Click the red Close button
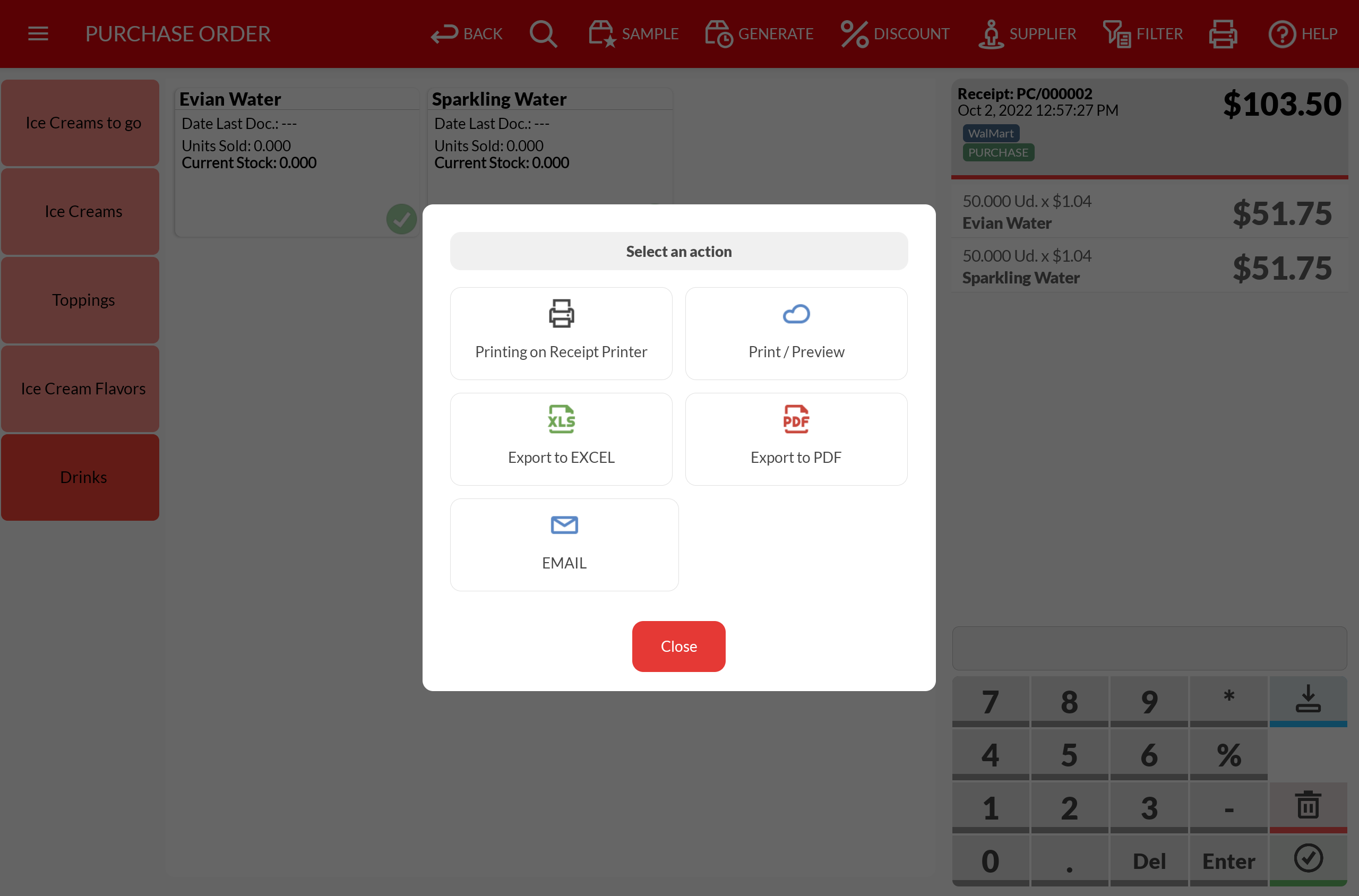Viewport: 1359px width, 896px height. pos(678,647)
